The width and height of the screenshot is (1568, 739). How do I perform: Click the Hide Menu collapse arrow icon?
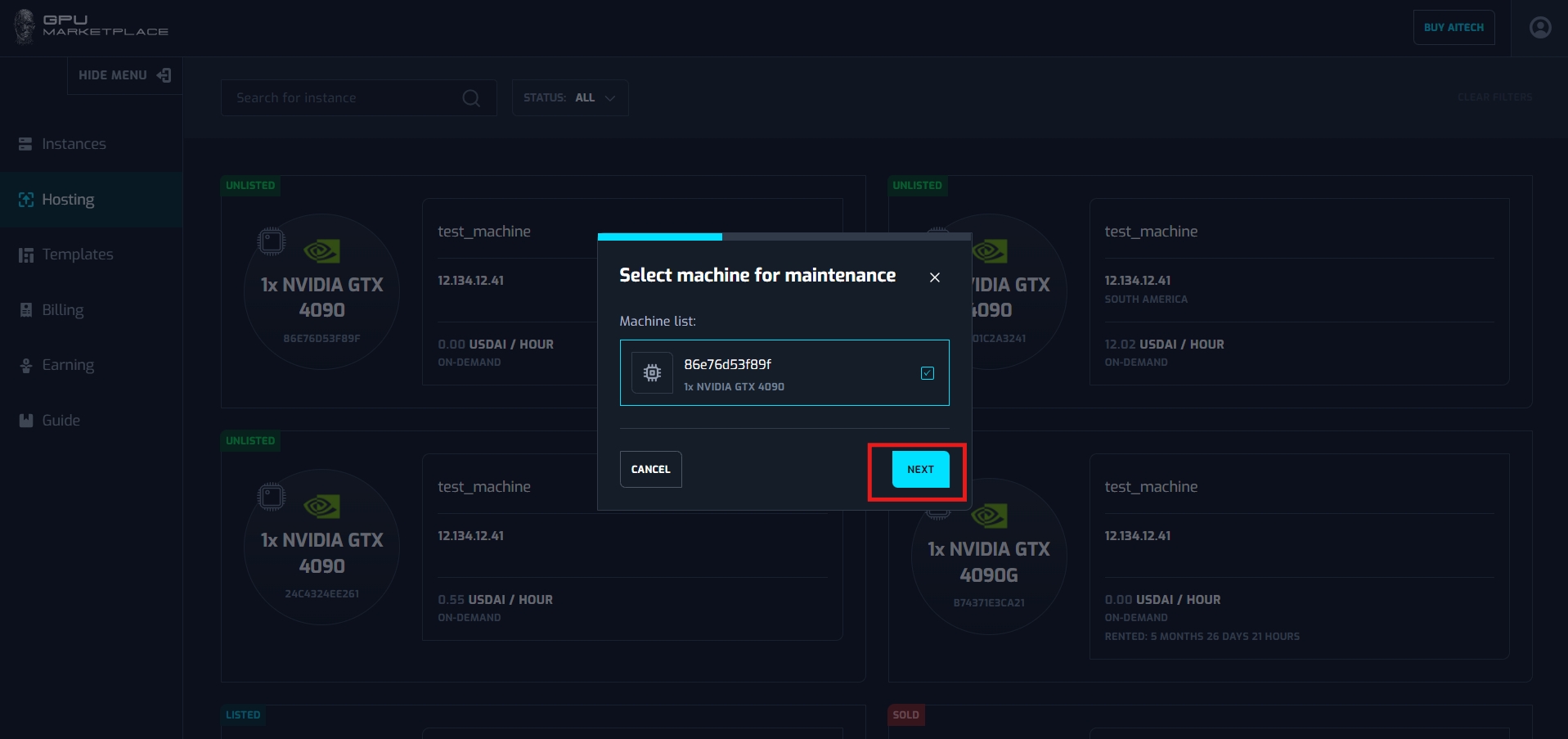164,75
